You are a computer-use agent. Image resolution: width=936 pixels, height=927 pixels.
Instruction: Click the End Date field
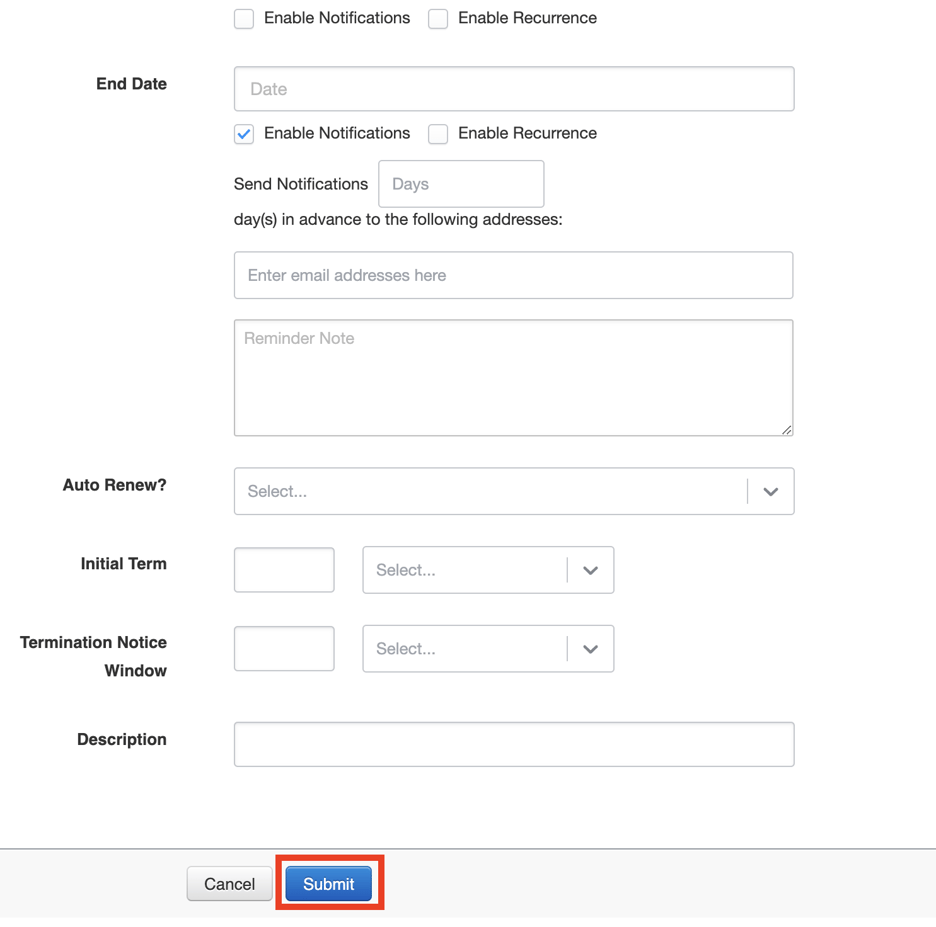tap(513, 88)
